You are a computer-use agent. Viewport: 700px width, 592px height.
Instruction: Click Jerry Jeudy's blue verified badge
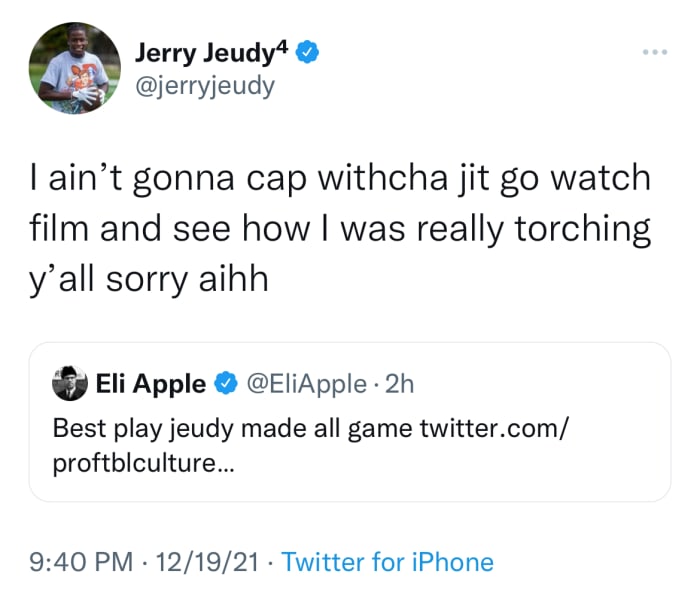pos(307,53)
